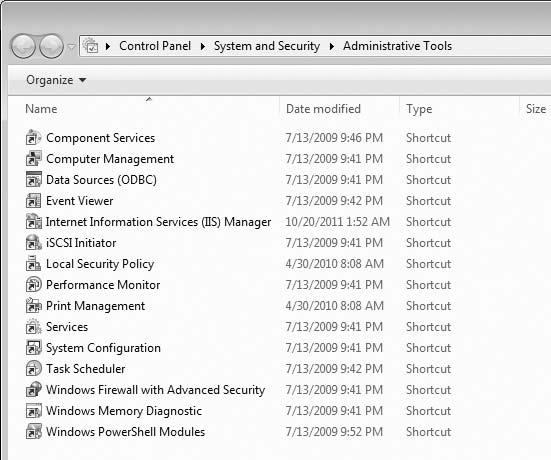Select the Computer Management name
This screenshot has height=460, width=551.
point(110,159)
